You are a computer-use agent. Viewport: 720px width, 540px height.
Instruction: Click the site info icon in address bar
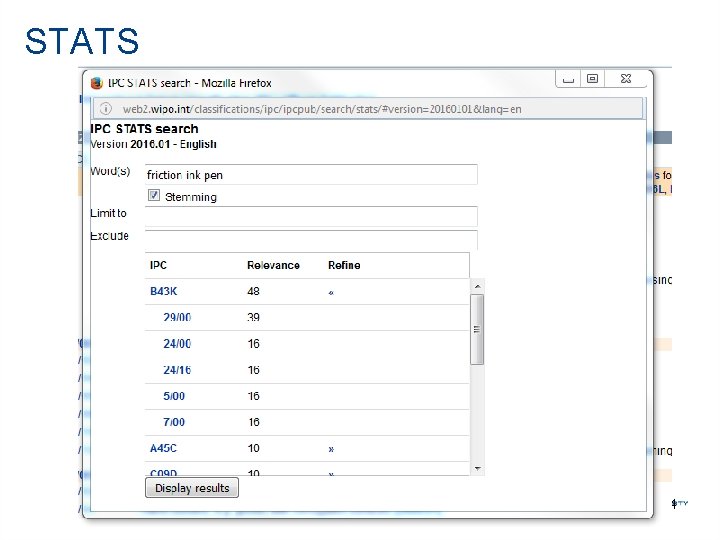(106, 109)
